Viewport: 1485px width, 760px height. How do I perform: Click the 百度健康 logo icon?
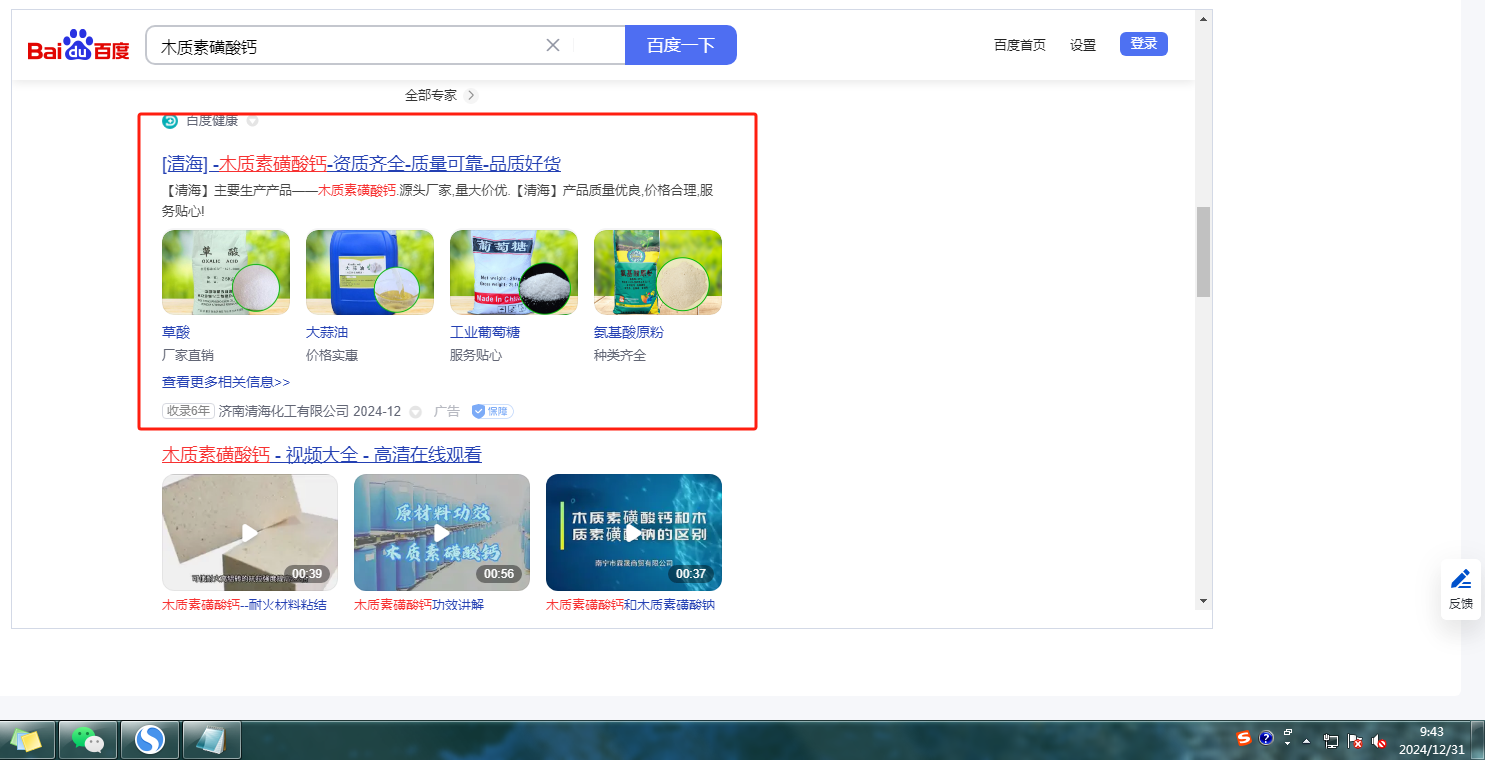click(170, 121)
